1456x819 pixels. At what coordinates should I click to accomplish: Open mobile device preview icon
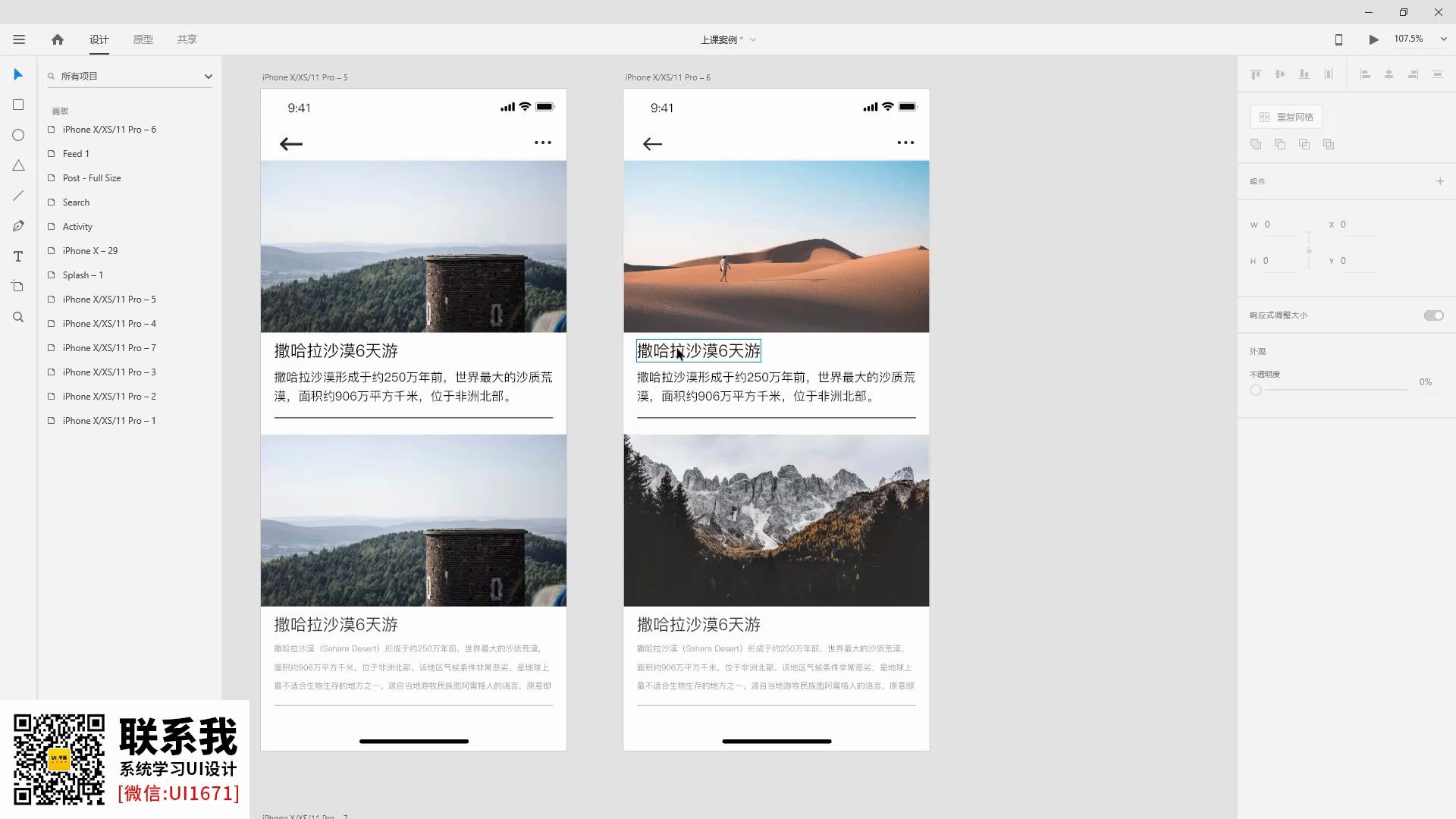(x=1338, y=39)
